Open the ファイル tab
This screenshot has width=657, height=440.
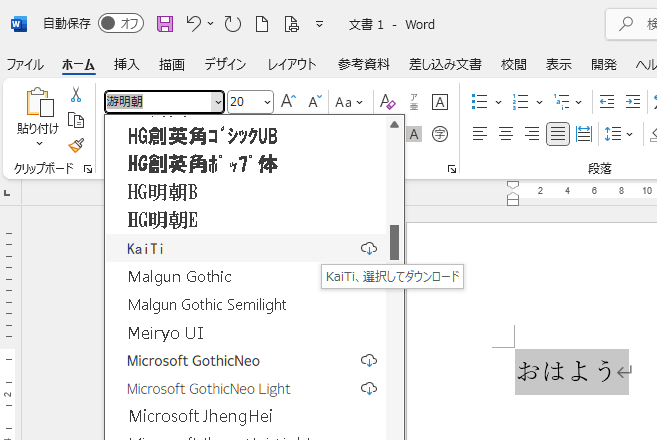[x=25, y=65]
